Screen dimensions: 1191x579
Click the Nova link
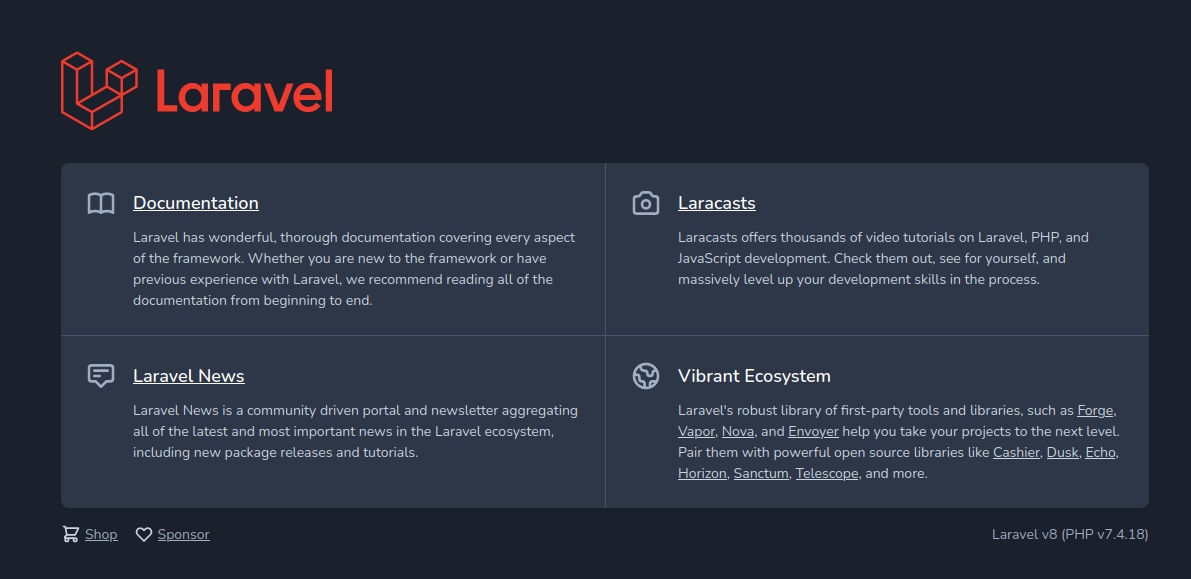click(738, 432)
